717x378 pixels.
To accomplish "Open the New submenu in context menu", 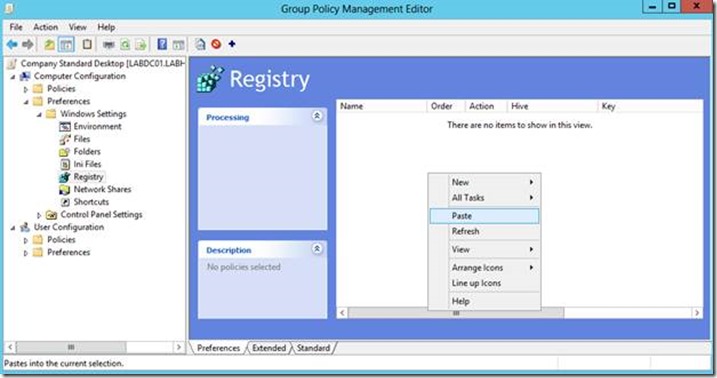I will tap(484, 182).
